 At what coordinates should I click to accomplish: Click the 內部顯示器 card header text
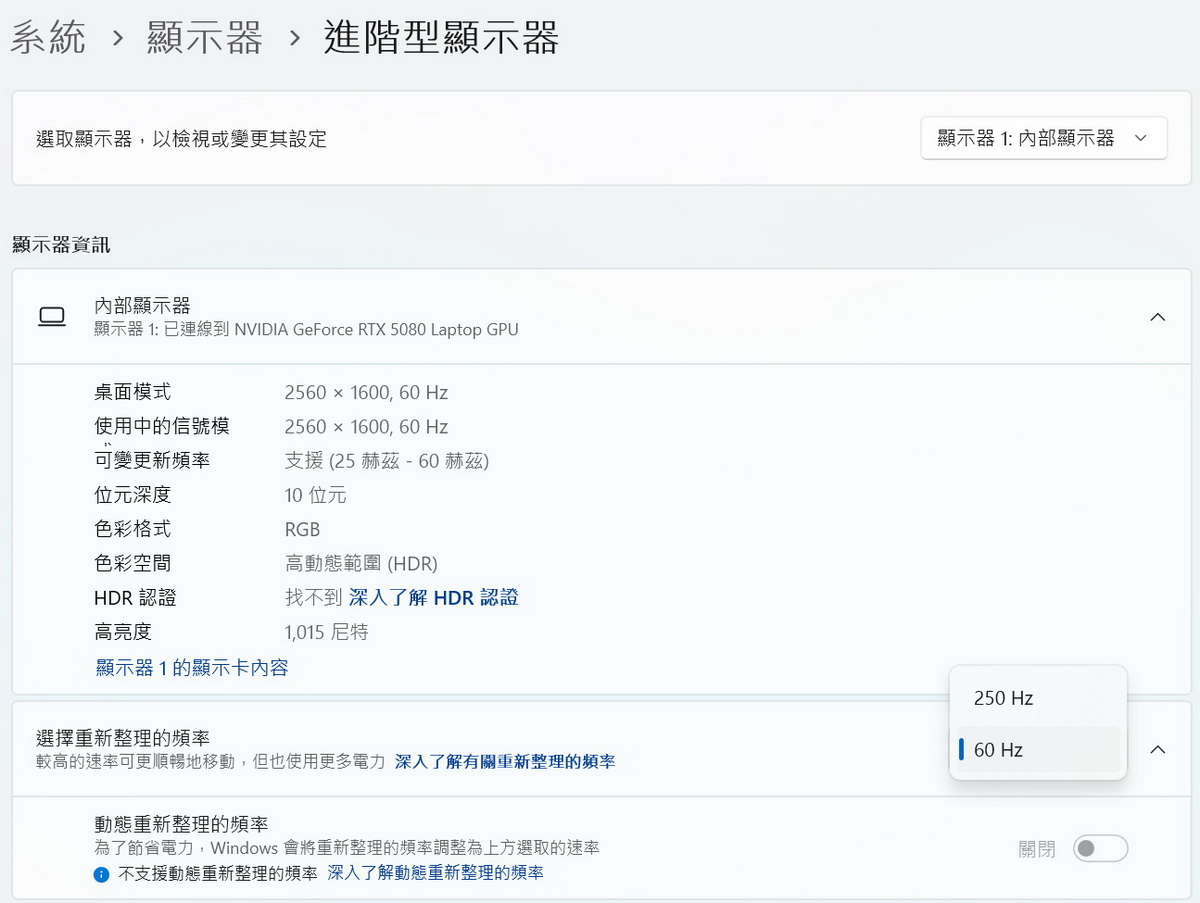142,305
